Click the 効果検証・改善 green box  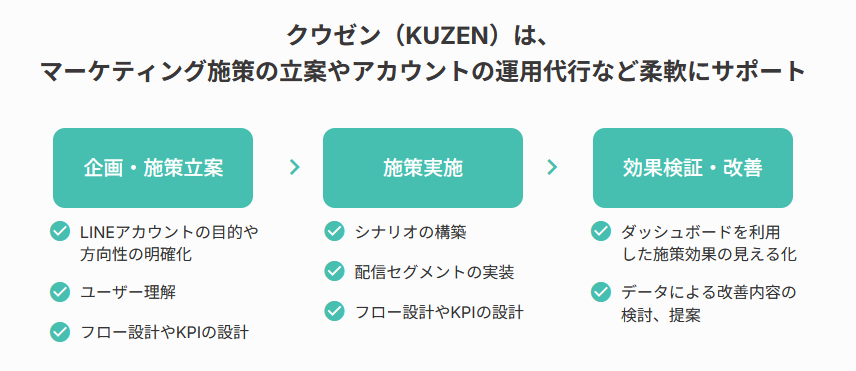tap(693, 168)
